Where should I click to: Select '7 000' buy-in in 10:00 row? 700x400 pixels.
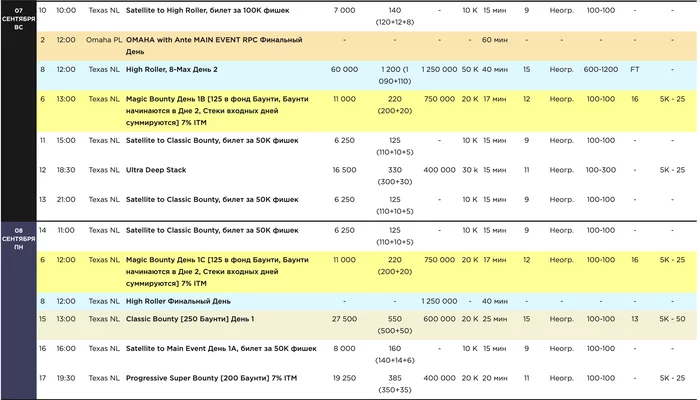pyautogui.click(x=344, y=10)
